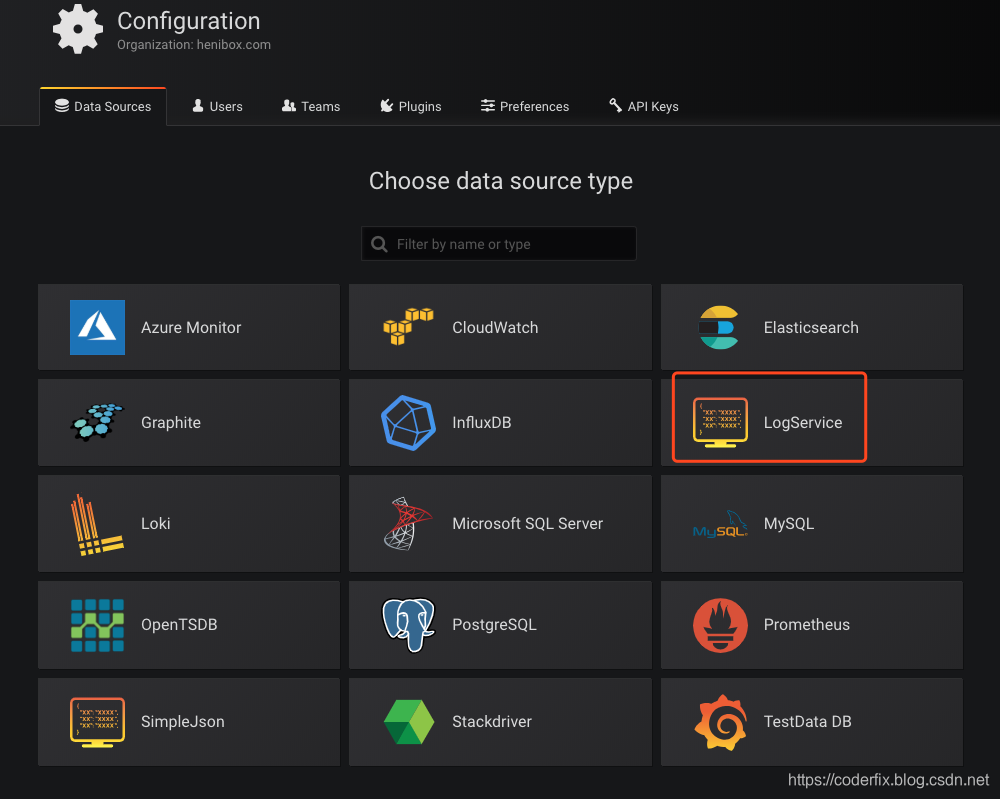Pick Prometheus label text
Image resolution: width=1000 pixels, height=799 pixels.
pyautogui.click(x=806, y=624)
